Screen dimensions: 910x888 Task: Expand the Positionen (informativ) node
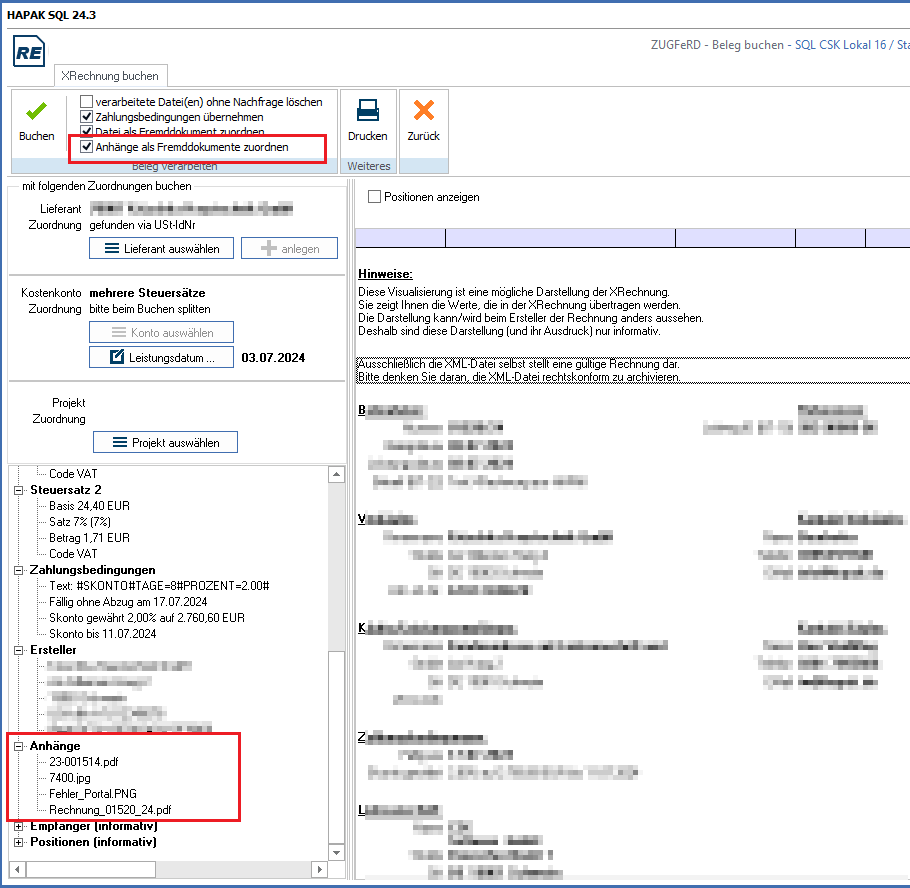click(19, 842)
